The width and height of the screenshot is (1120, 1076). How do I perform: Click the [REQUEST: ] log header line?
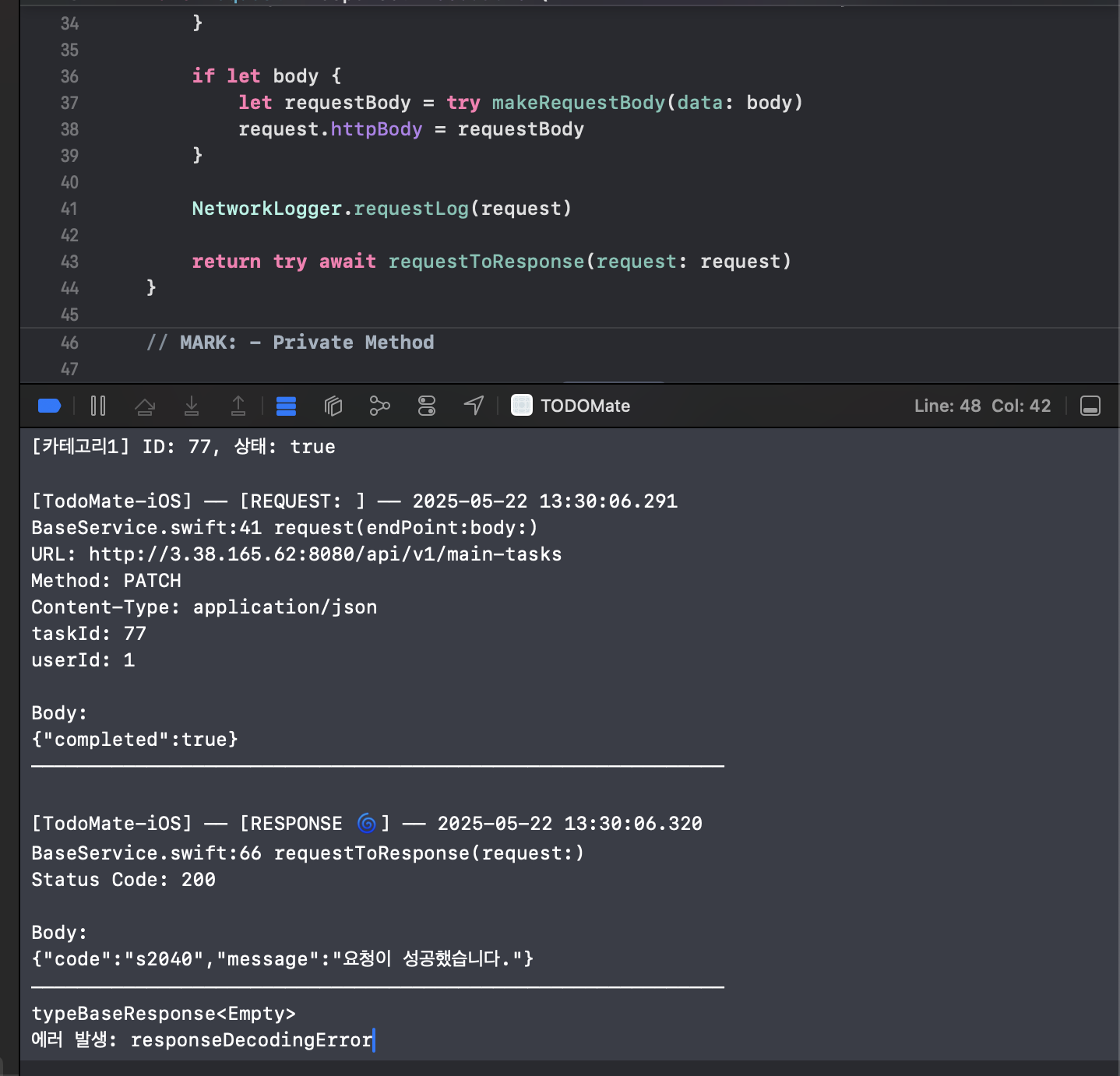pyautogui.click(x=354, y=501)
